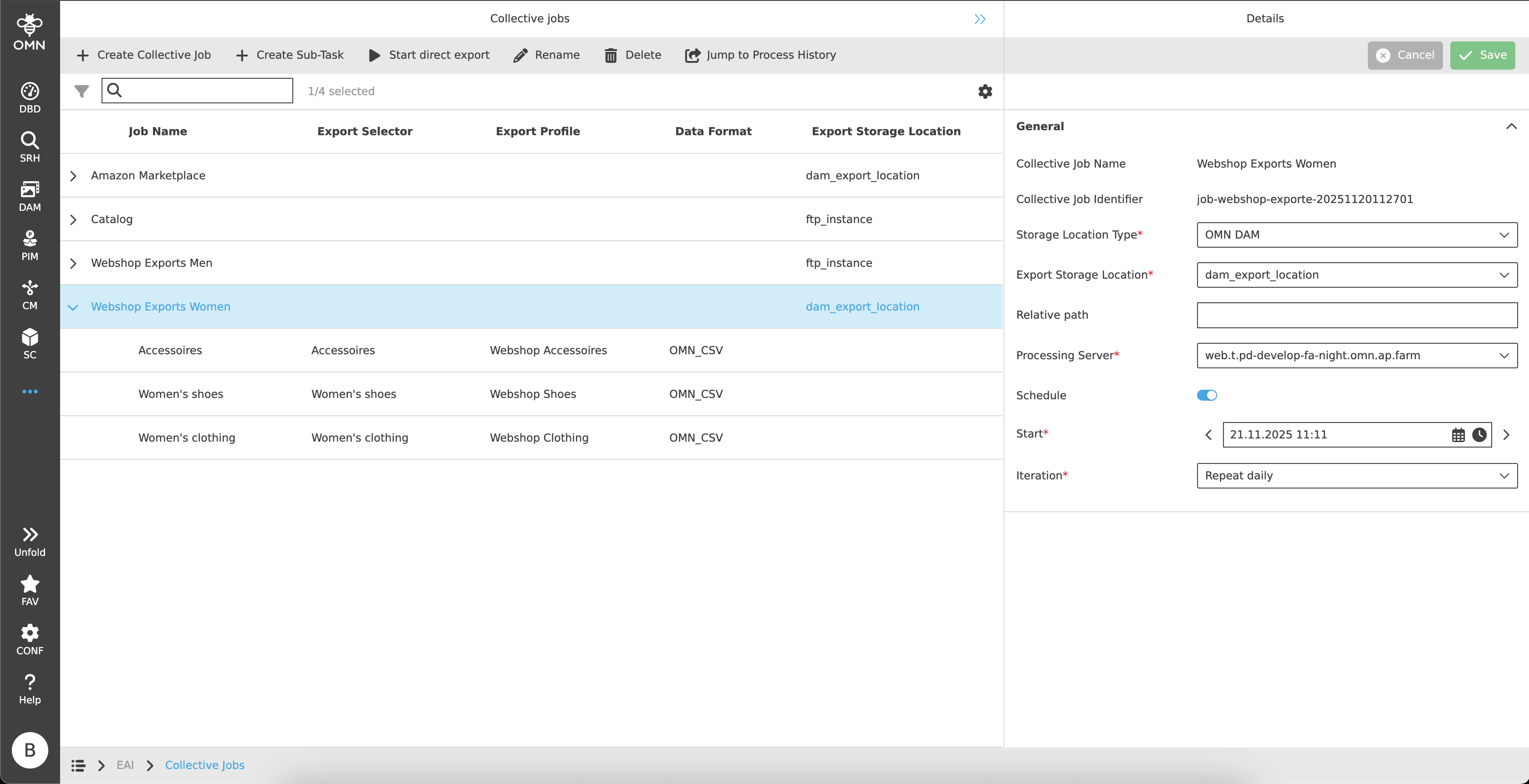Click the DBD dashboard icon
The height and width of the screenshot is (784, 1529).
click(x=30, y=98)
